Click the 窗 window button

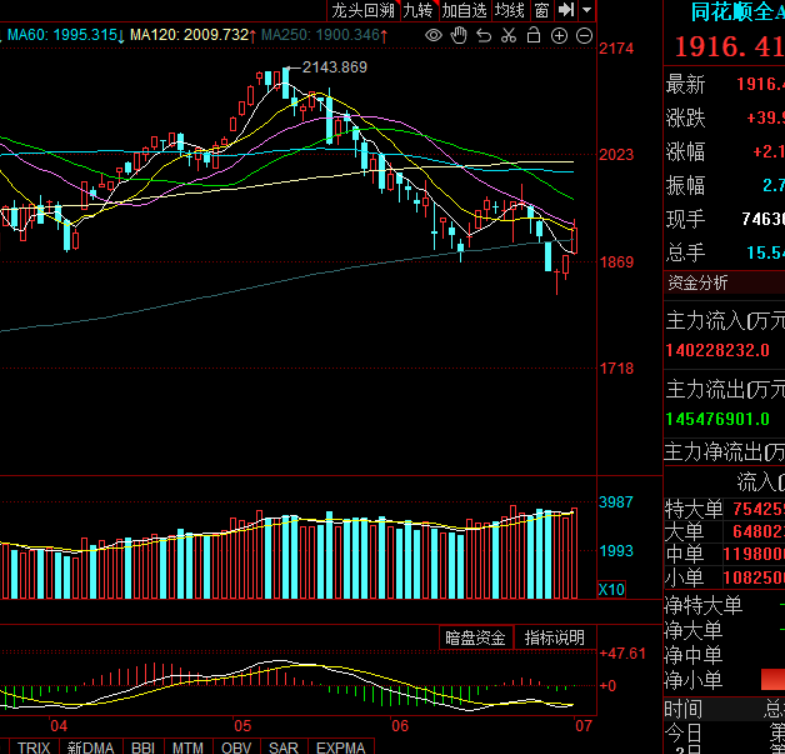541,10
